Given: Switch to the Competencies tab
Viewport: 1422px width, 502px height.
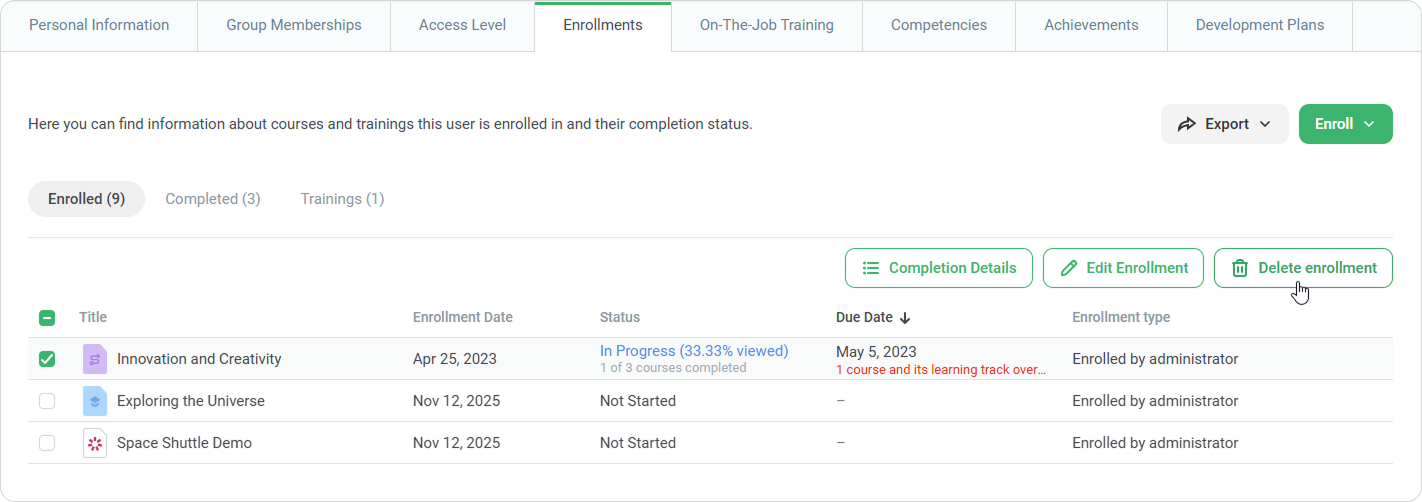Looking at the screenshot, I should tap(938, 25).
